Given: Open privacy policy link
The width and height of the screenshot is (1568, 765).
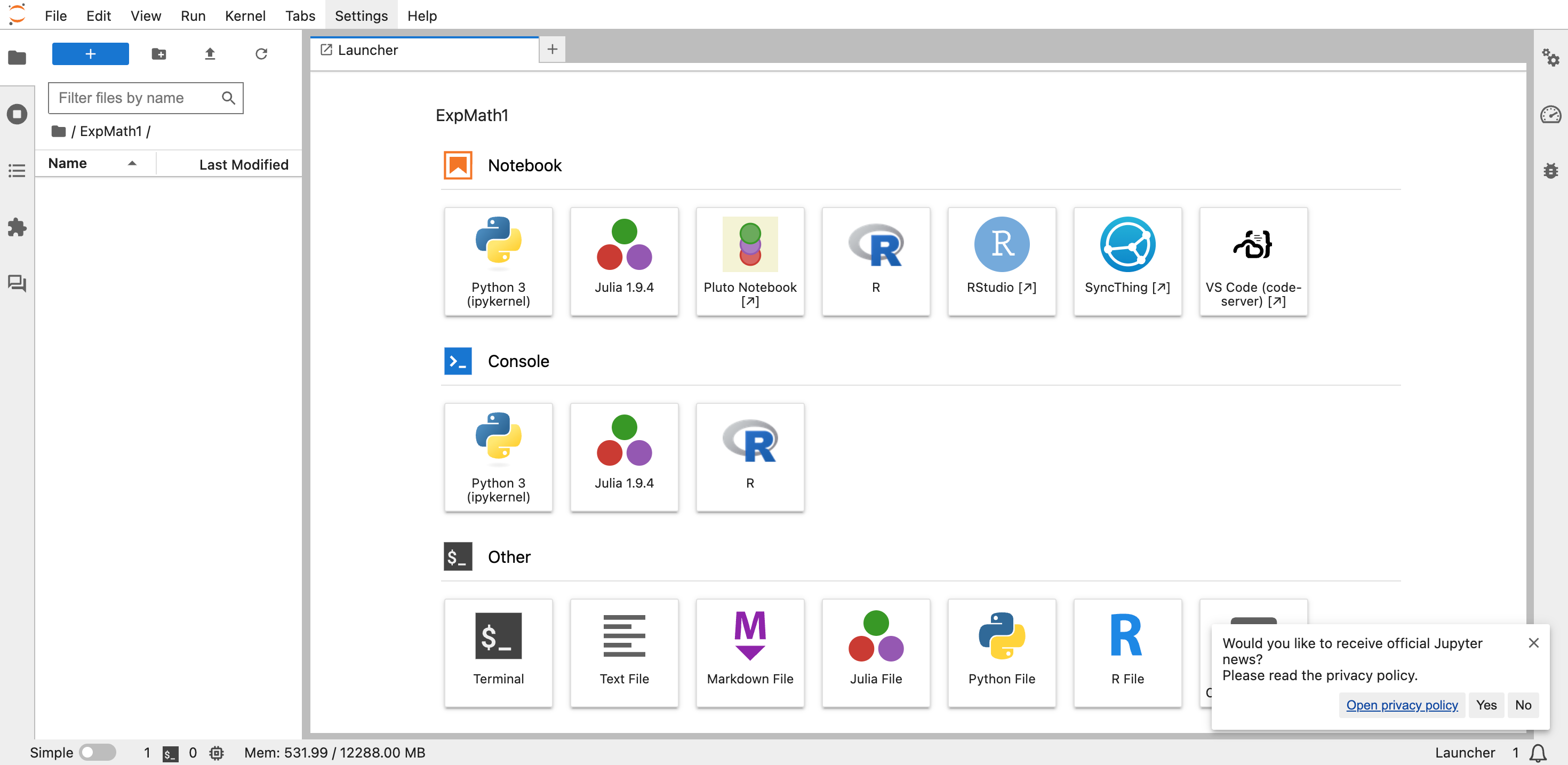Looking at the screenshot, I should 1401,705.
